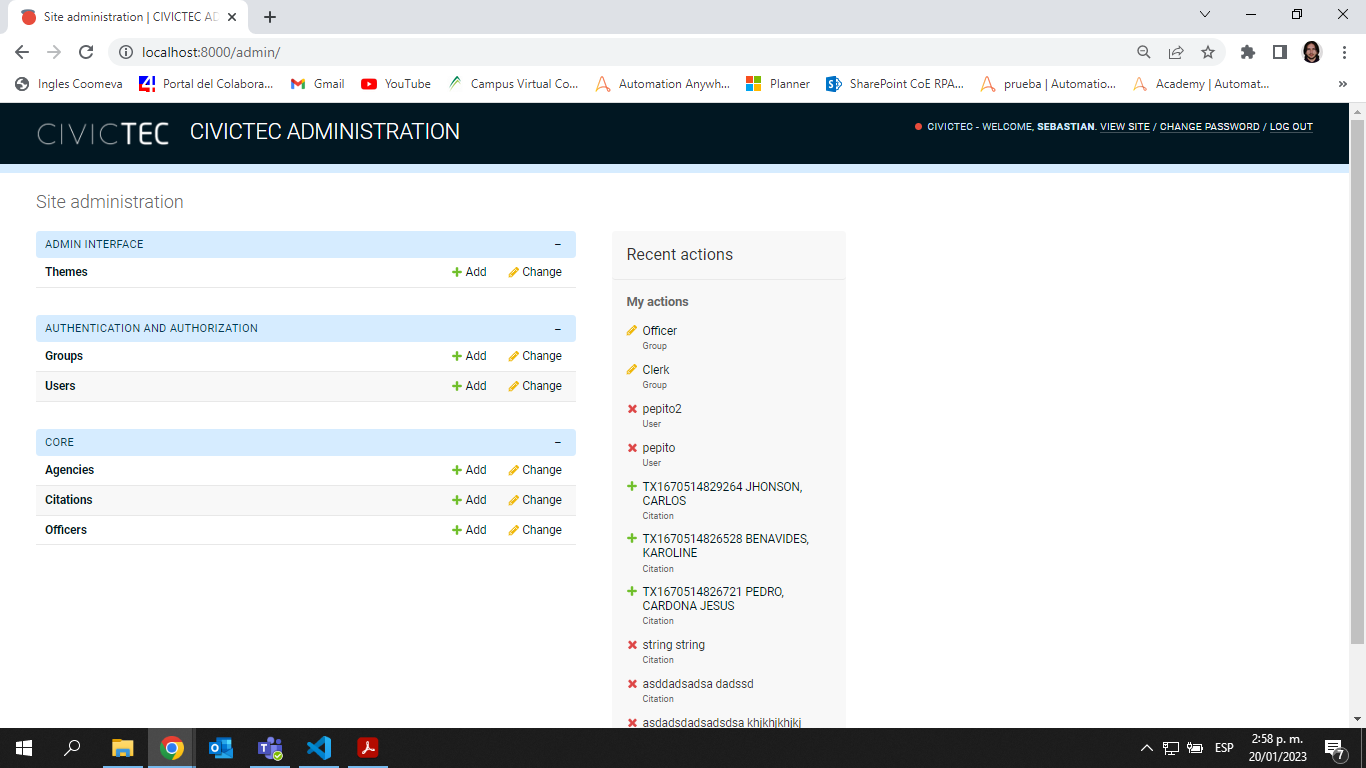Open the Portal del Colabora bookmark
Image resolution: width=1366 pixels, height=768 pixels.
(x=206, y=84)
